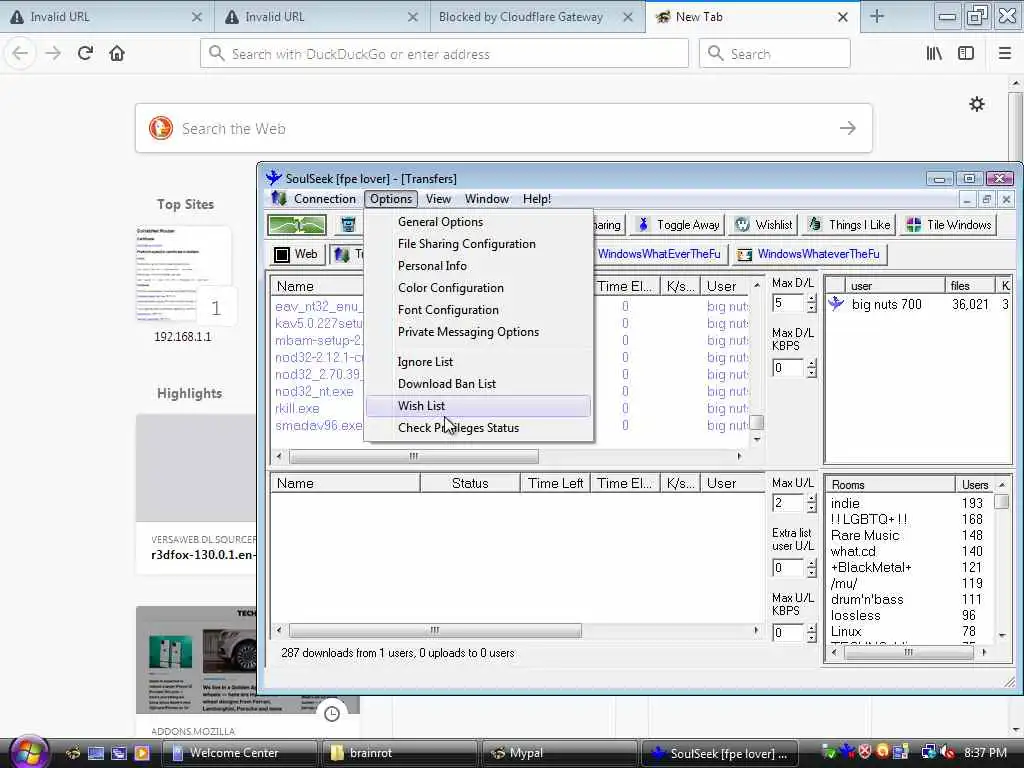Select Personal Info menu entry

click(432, 266)
